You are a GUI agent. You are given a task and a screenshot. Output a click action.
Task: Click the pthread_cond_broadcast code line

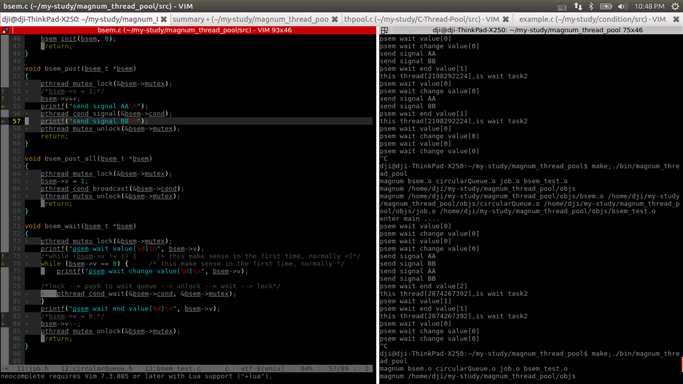tap(112, 189)
